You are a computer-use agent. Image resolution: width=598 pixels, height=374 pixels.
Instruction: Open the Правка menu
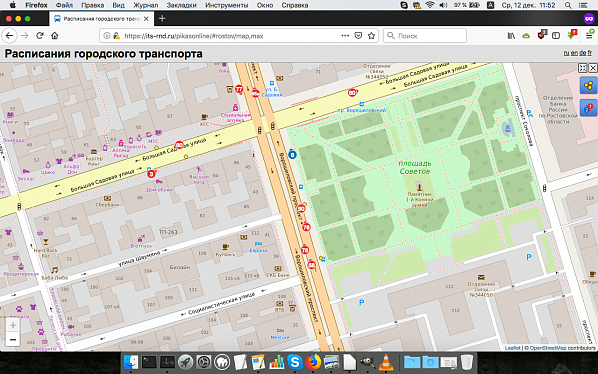[x=93, y=5]
